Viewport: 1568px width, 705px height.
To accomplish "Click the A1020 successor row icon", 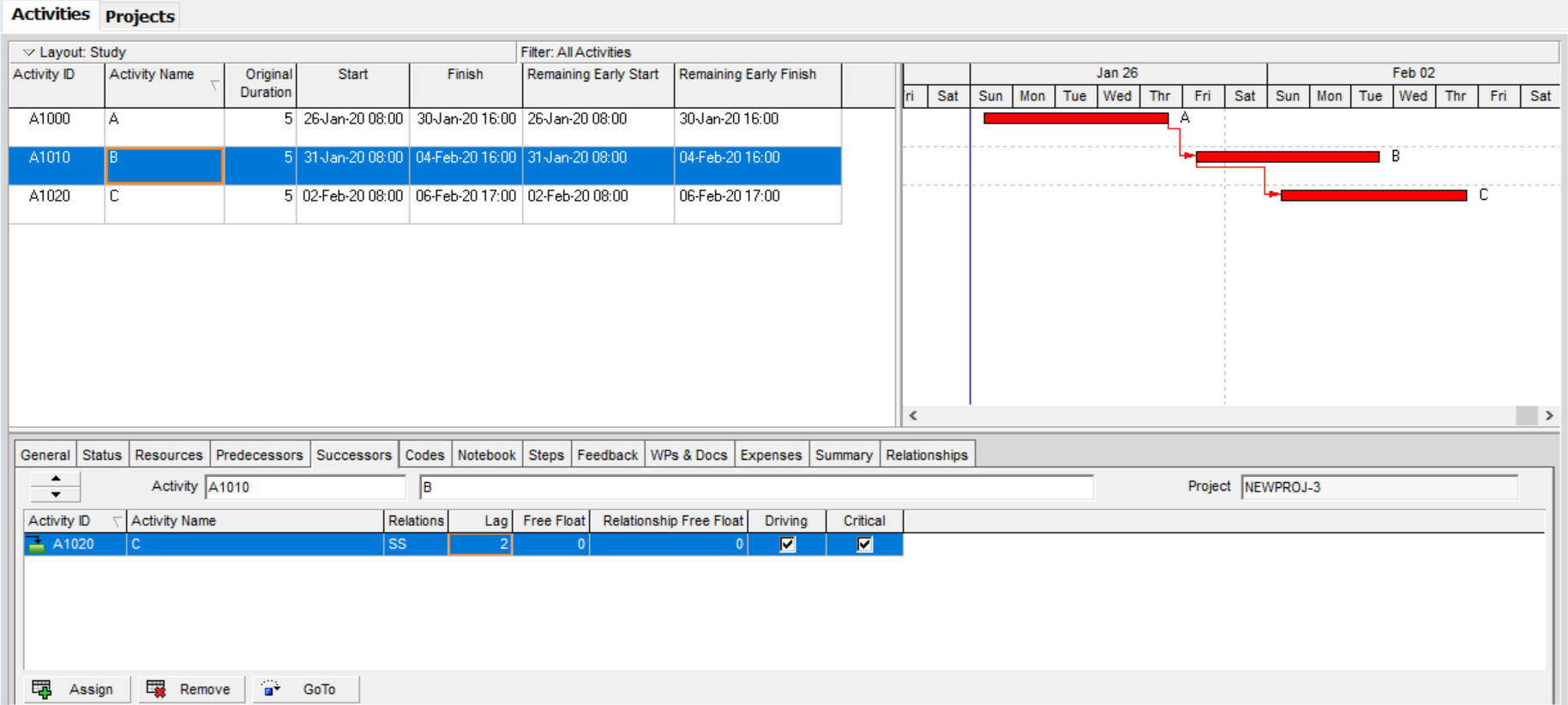I will point(36,545).
